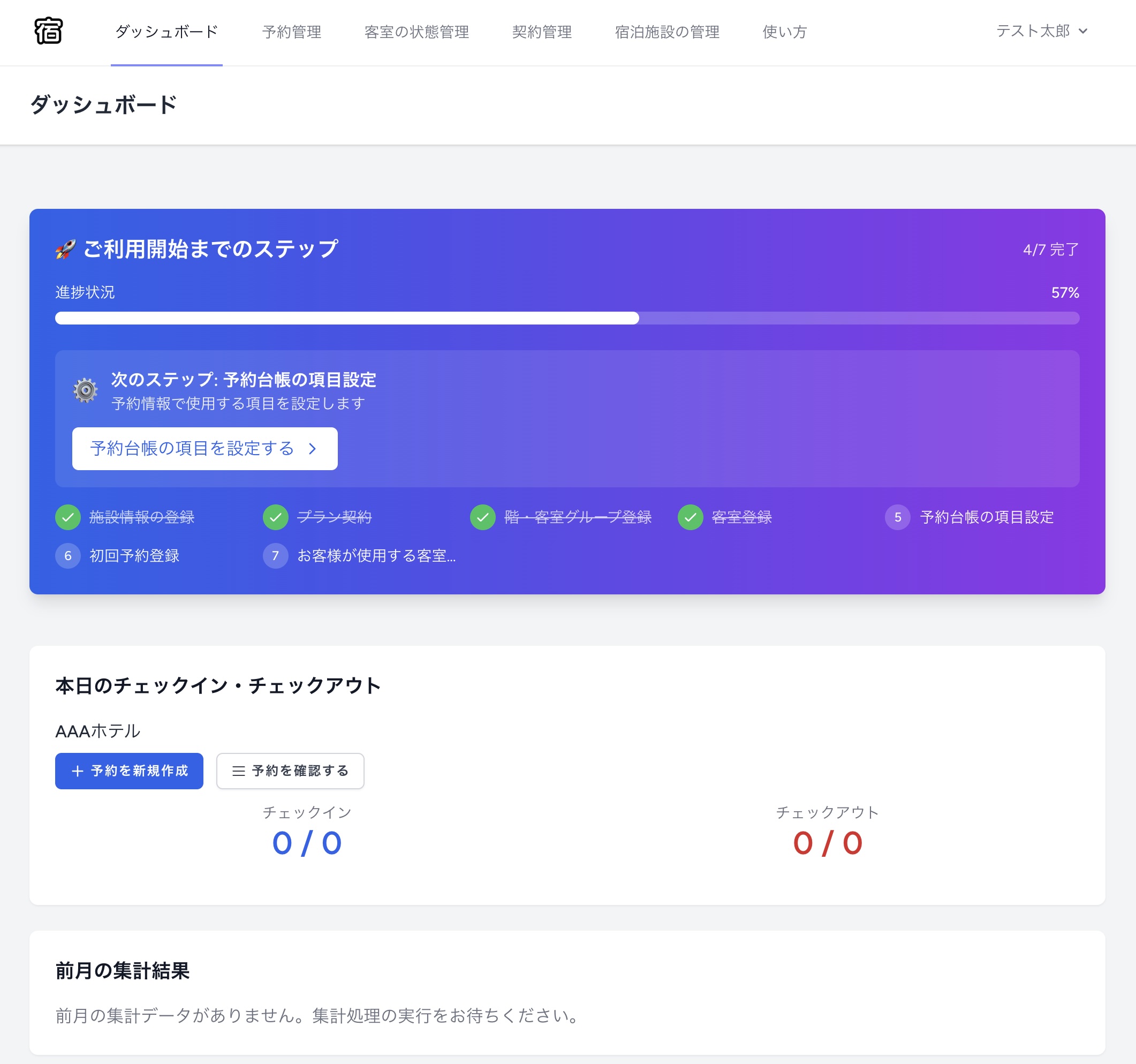
Task: Click the gear icon next to 次のステップ
Action: pyautogui.click(x=86, y=391)
